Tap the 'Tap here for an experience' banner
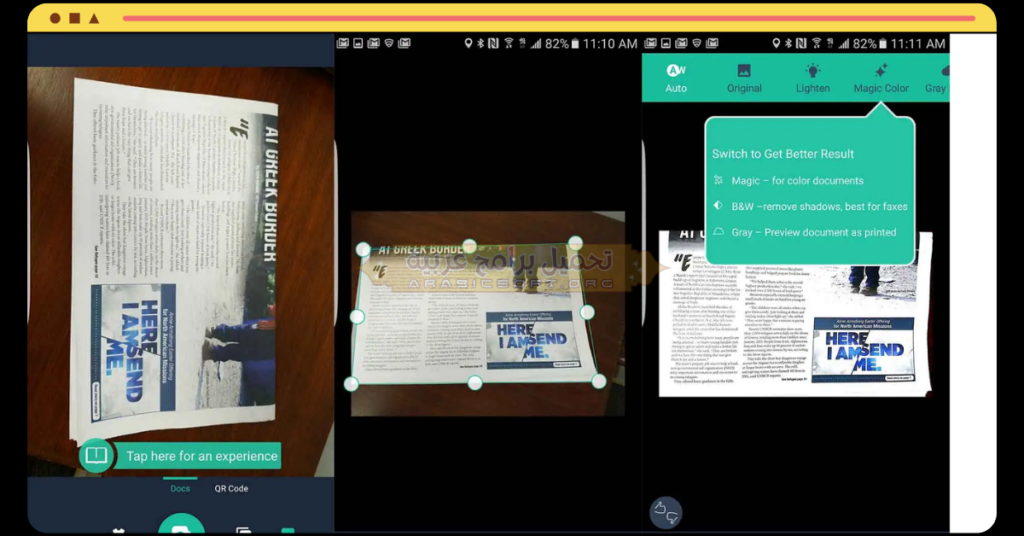Screen dimensions: 1024x536 click(x=201, y=456)
